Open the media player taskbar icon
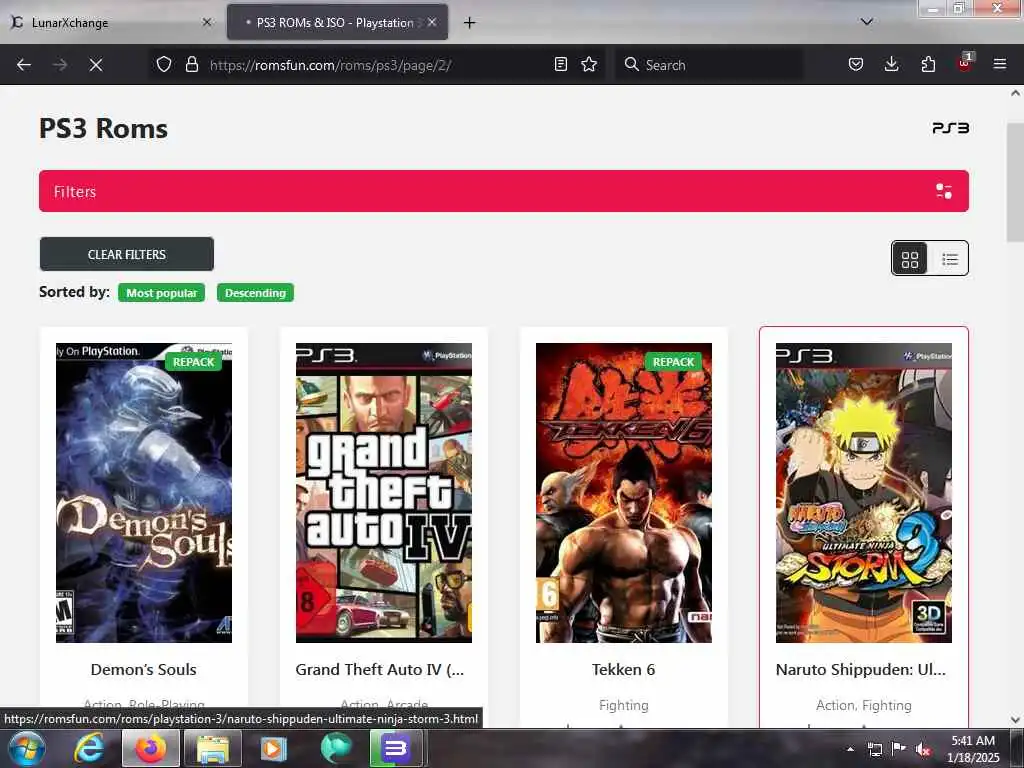Screen dimensions: 1024x768 [x=274, y=748]
